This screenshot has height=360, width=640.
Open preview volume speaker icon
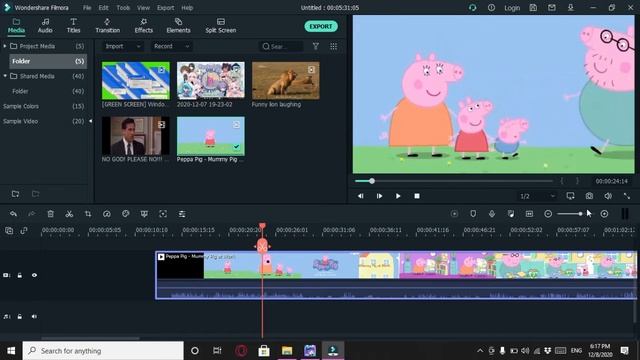point(608,196)
